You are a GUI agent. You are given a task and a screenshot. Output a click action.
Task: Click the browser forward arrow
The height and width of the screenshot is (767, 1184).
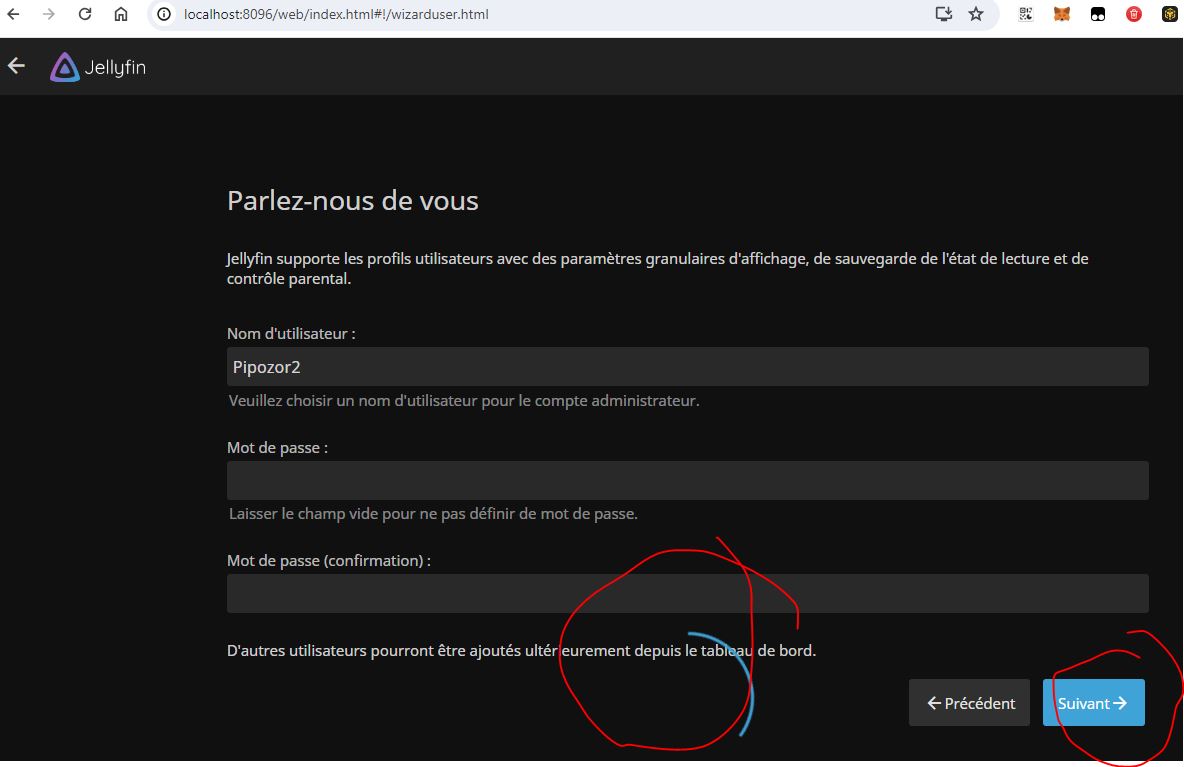point(49,14)
